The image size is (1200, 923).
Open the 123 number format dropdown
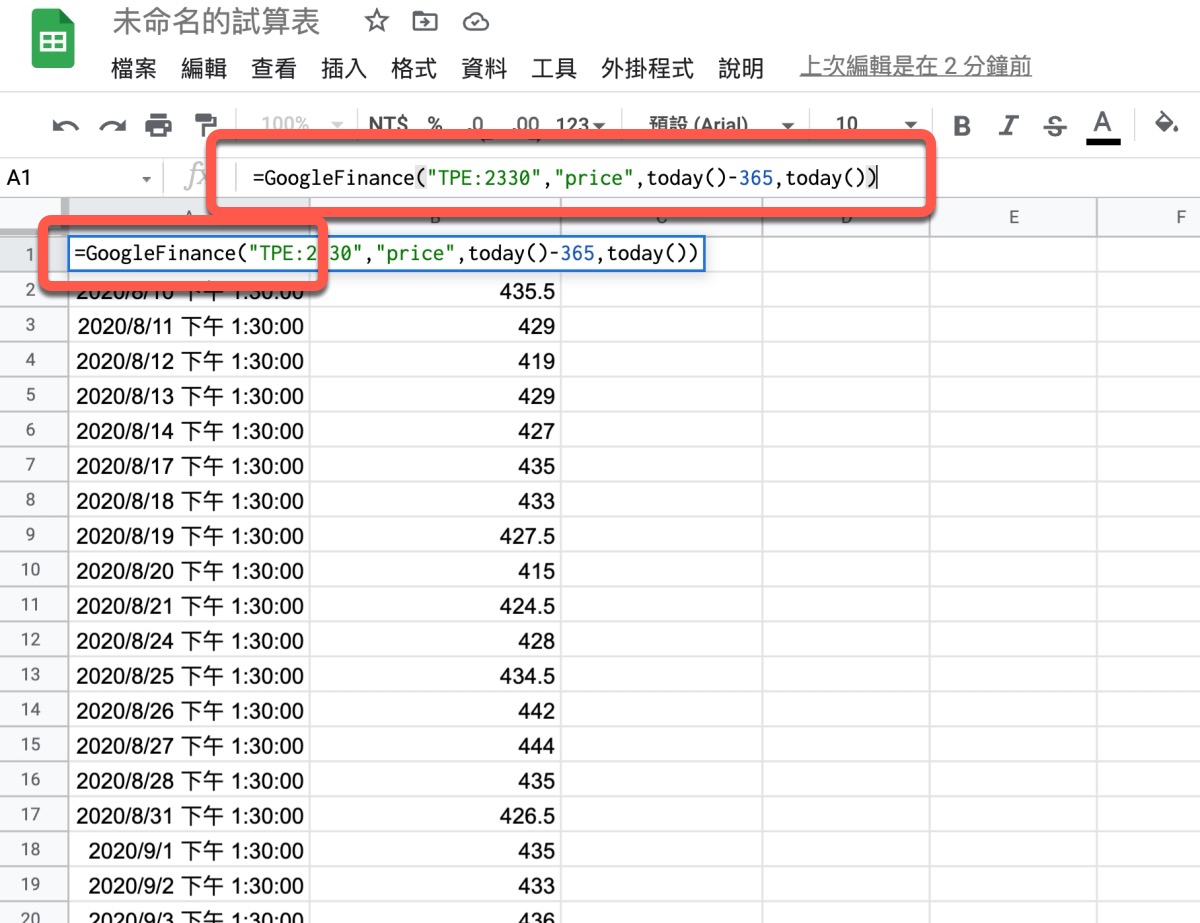tap(580, 125)
